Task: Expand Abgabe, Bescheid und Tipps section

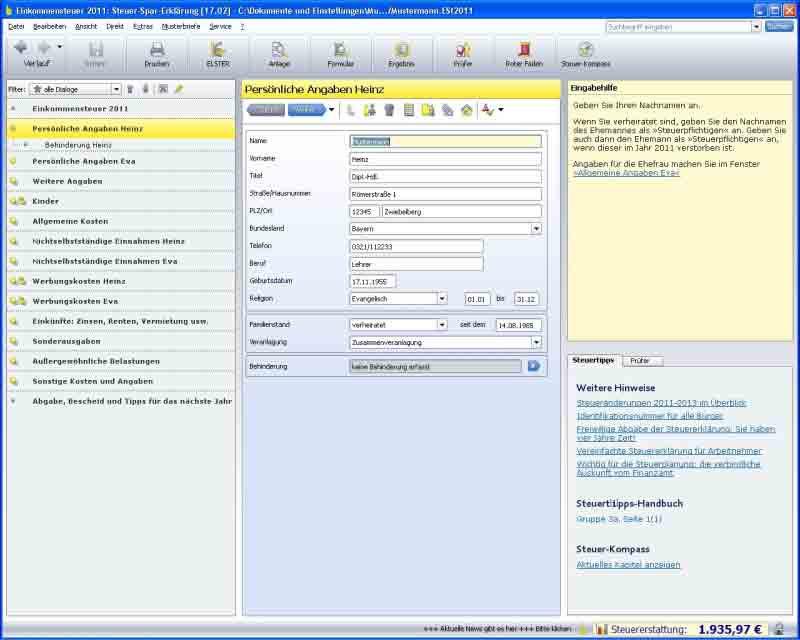Action: (13, 402)
